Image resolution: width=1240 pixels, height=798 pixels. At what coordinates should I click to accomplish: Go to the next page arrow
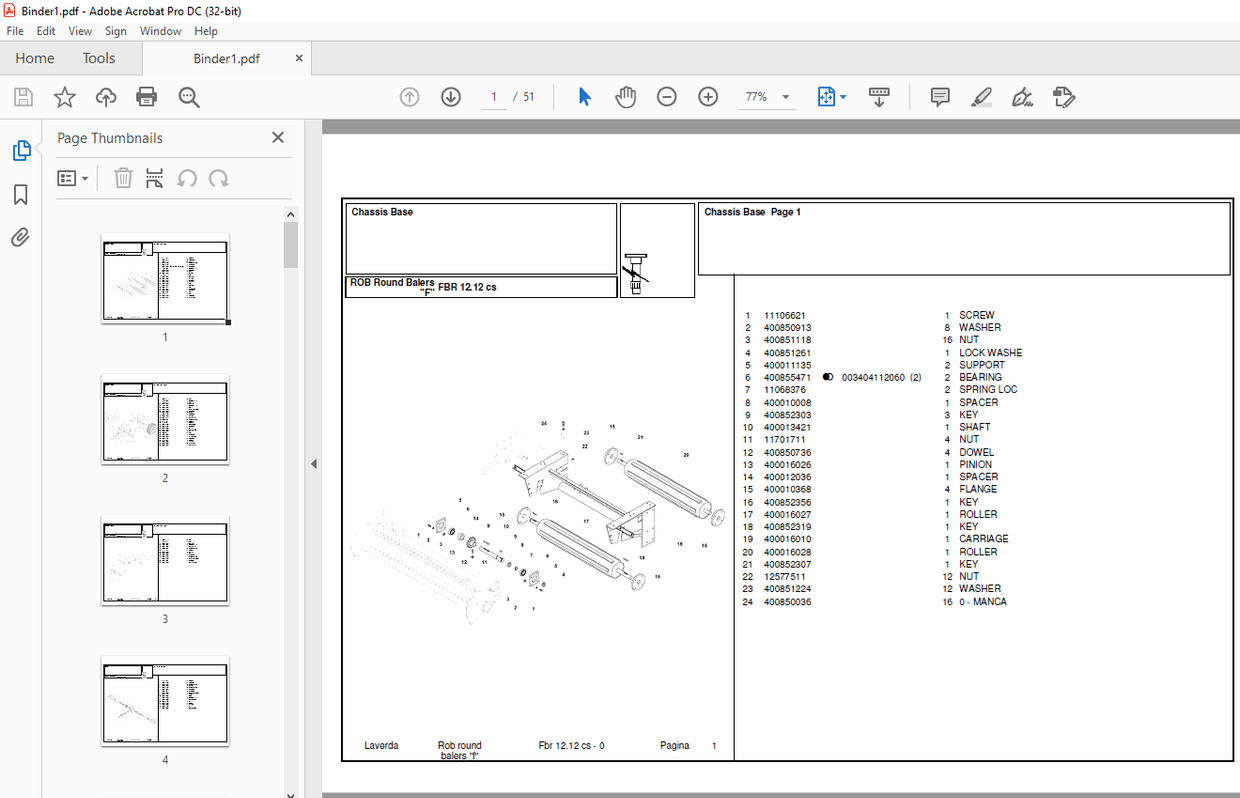tap(450, 97)
